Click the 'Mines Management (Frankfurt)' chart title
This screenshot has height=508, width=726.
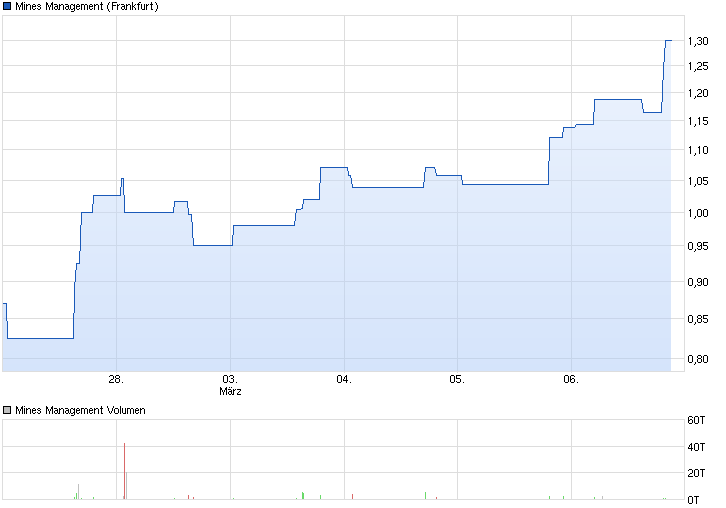pyautogui.click(x=87, y=6)
